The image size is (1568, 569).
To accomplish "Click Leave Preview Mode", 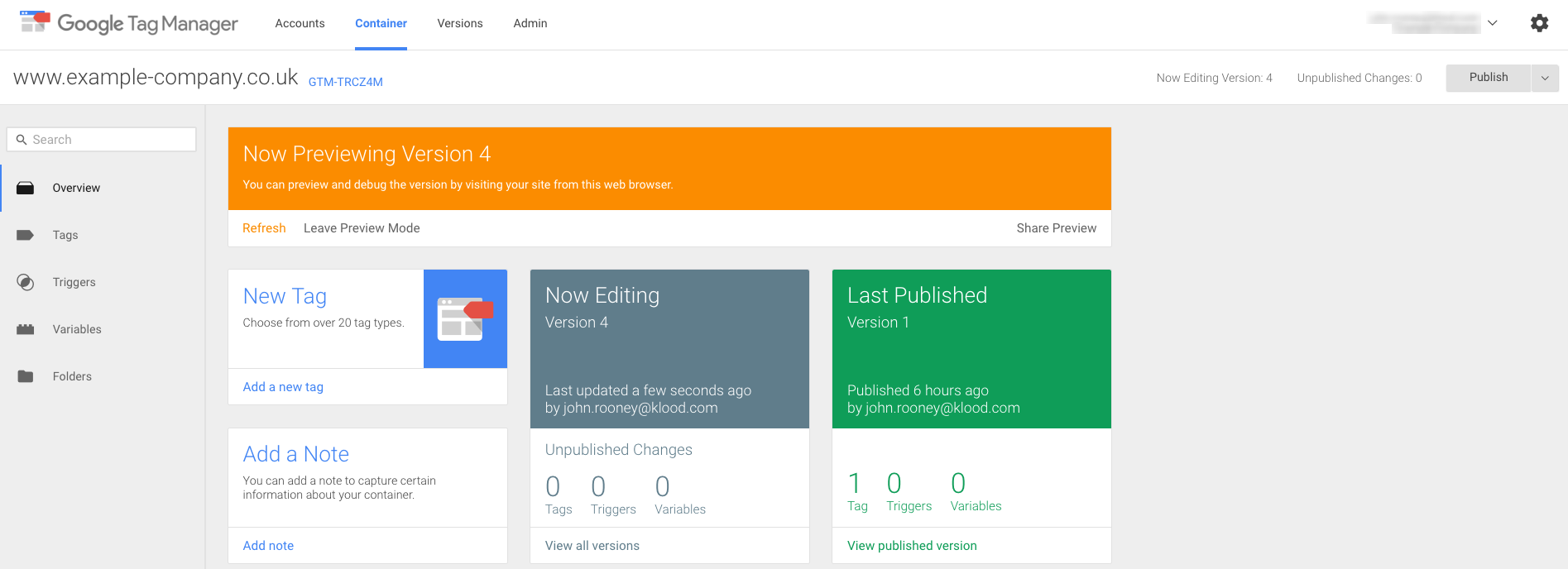I will coord(362,228).
